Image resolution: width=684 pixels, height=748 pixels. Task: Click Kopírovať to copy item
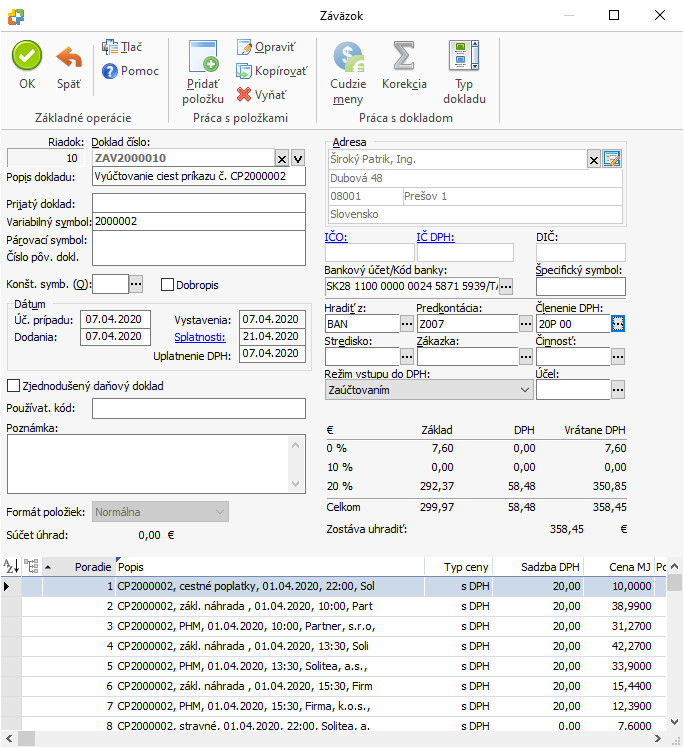click(272, 71)
